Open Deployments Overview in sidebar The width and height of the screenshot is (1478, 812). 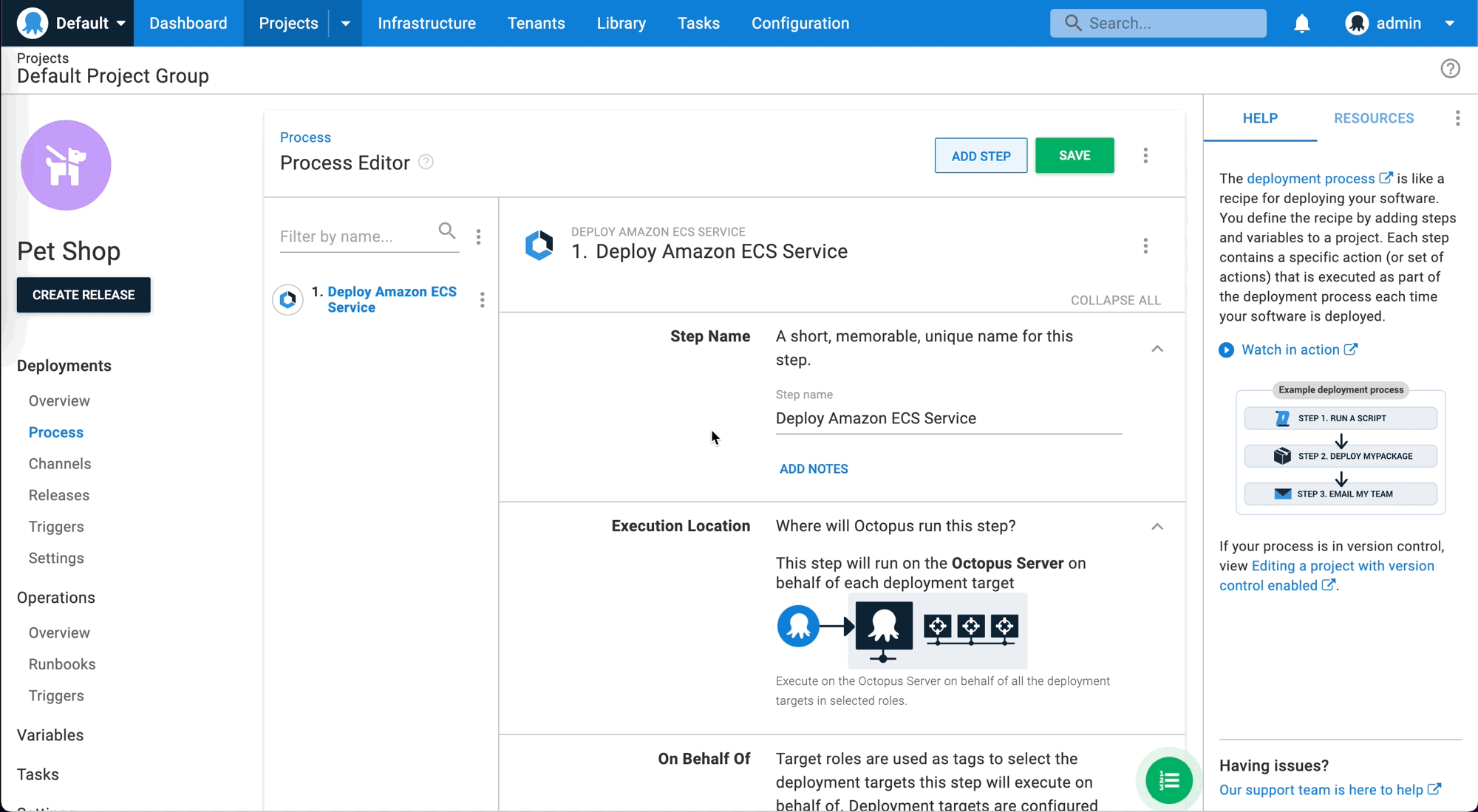[x=59, y=400]
